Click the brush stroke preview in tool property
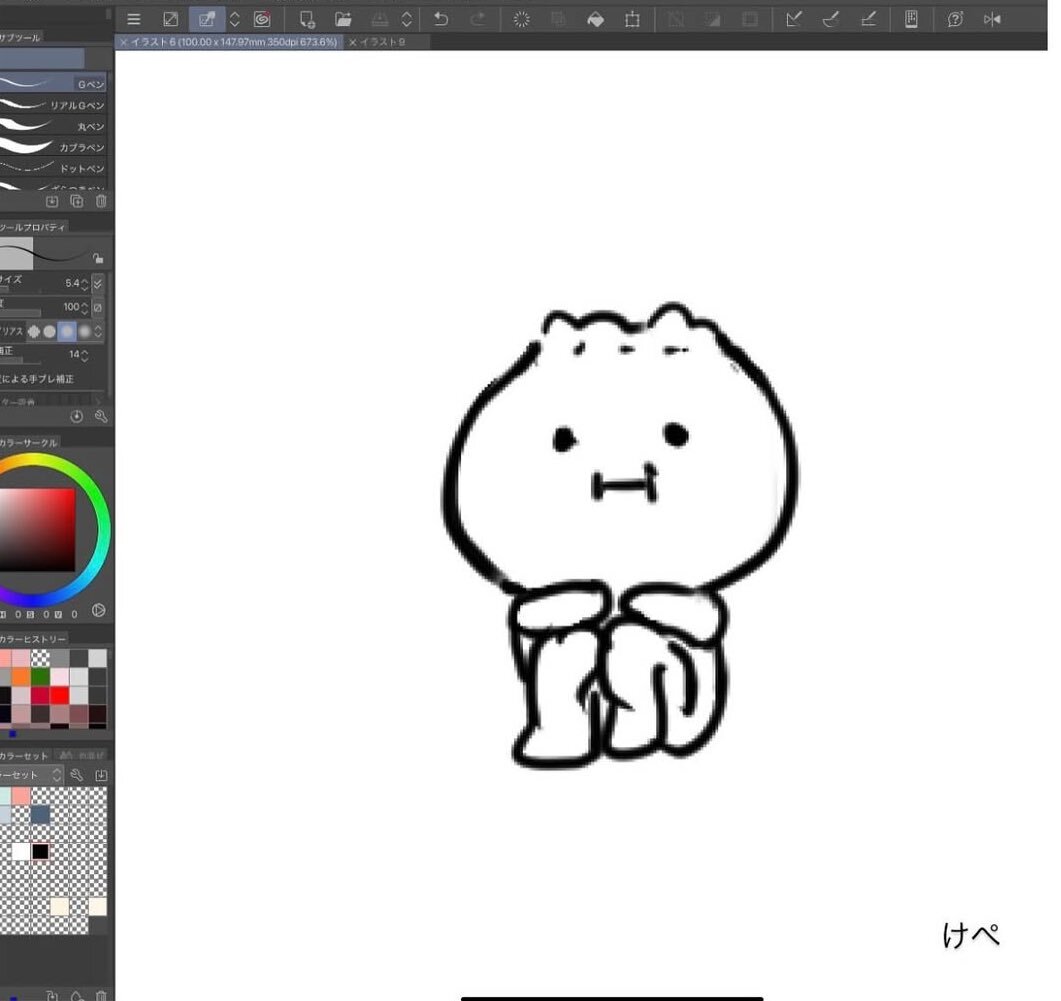 coord(44,254)
